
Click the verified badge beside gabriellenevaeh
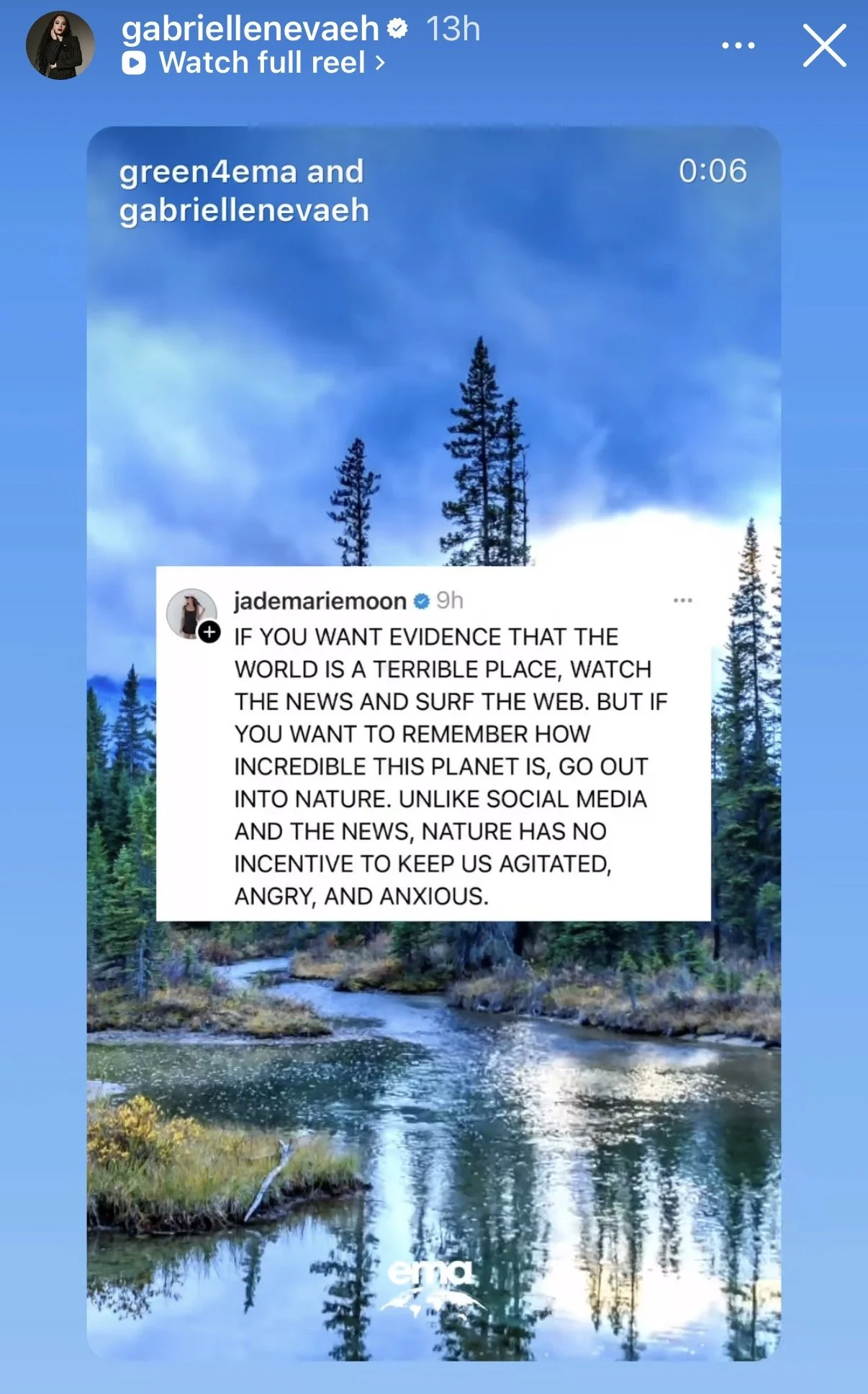(x=397, y=29)
